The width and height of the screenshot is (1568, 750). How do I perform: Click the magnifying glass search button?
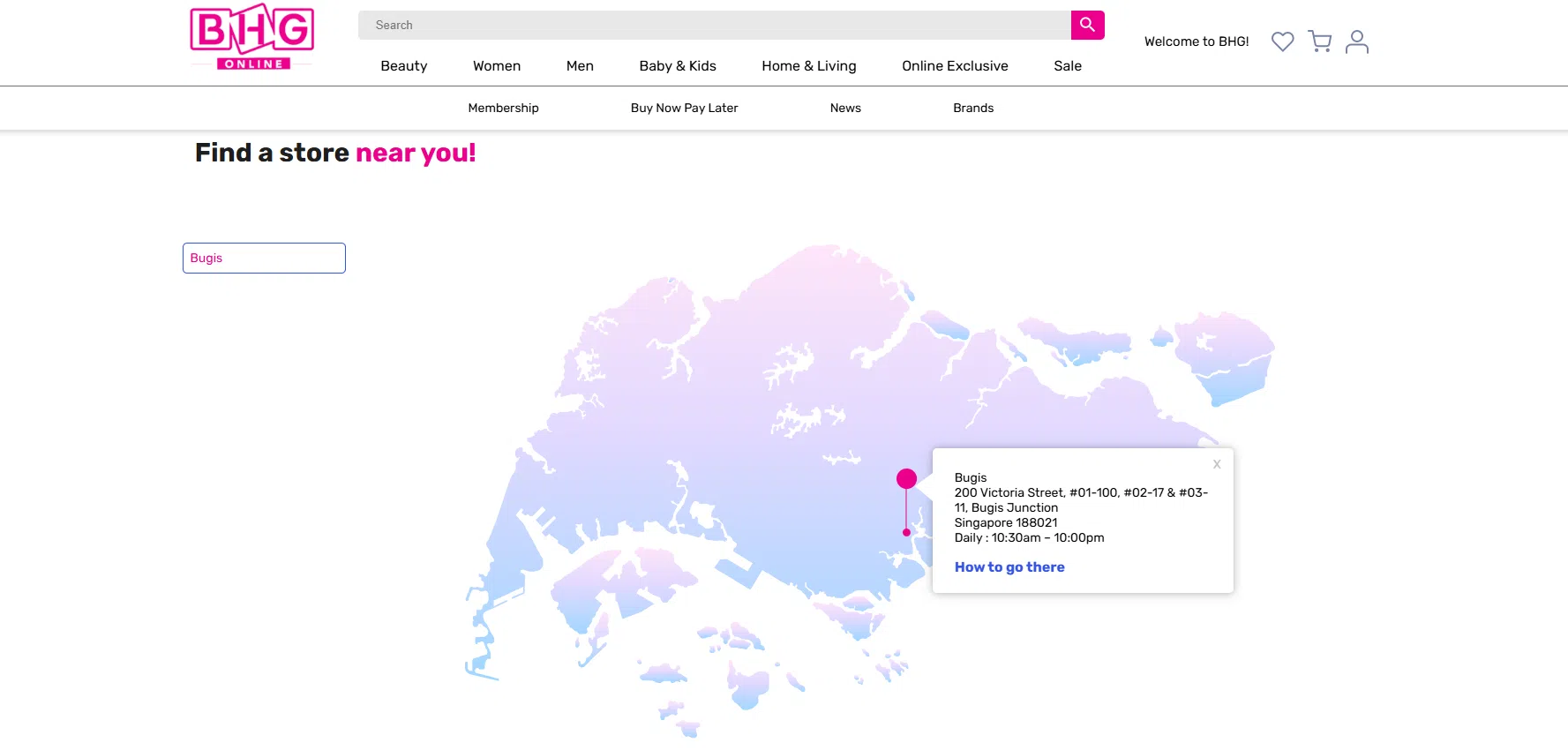[1087, 25]
